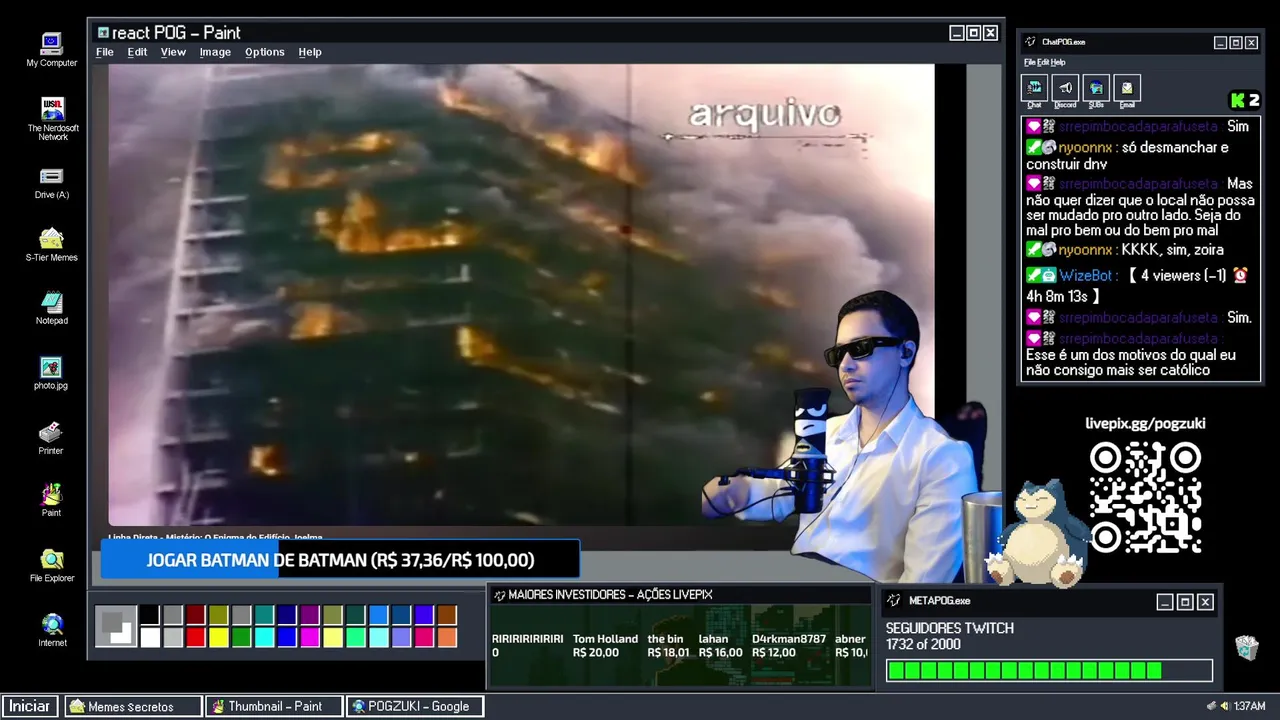1280x720 pixels.
Task: Click the D4rkman8787 R$12,00 investor entry
Action: [x=789, y=646]
